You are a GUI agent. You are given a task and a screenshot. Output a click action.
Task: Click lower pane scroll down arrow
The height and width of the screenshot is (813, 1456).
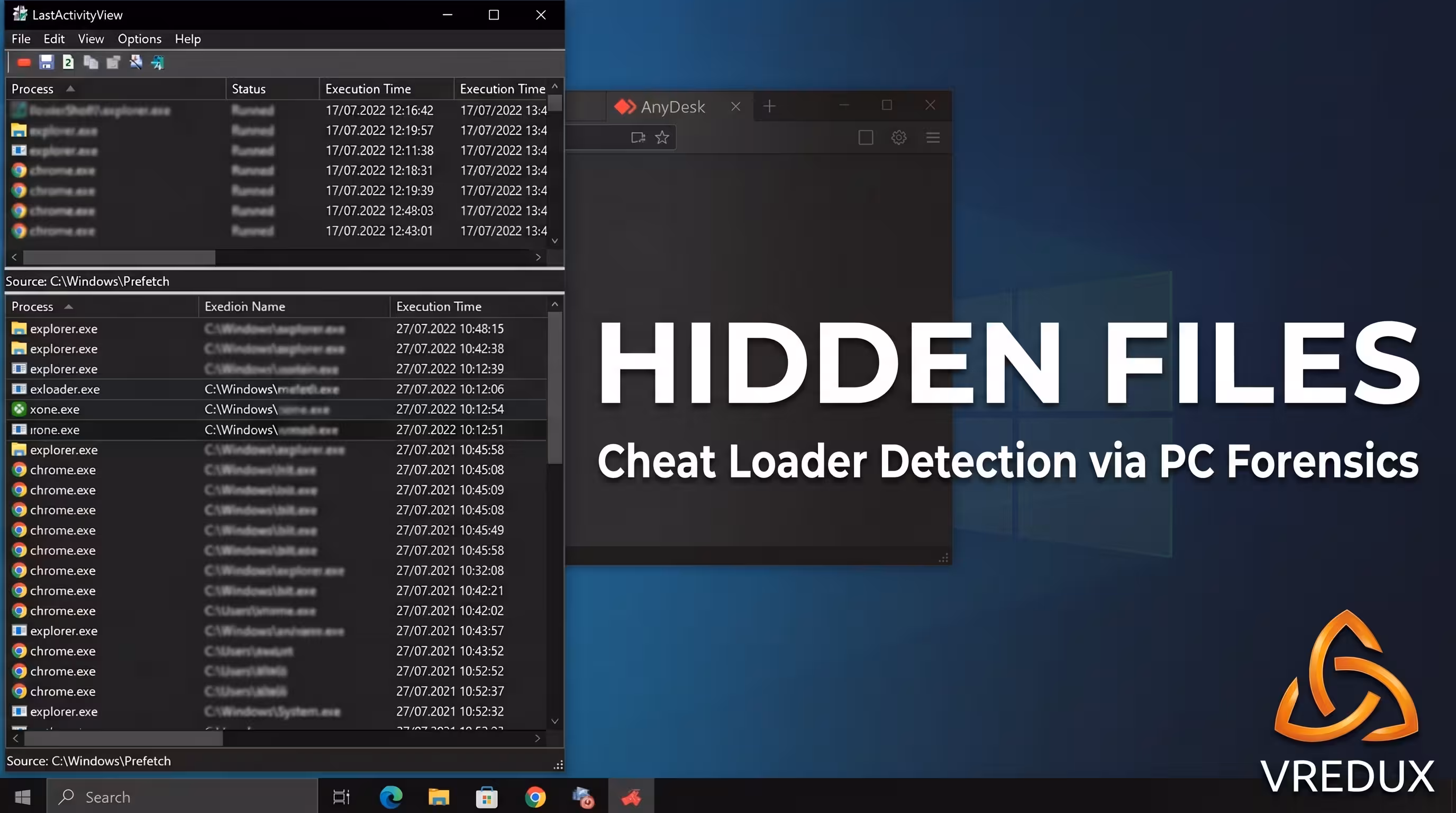pyautogui.click(x=555, y=721)
